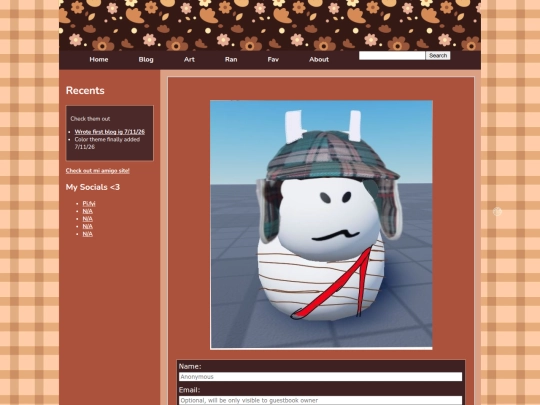Focus the guestbook Email field
The image size is (540, 405).
[320, 401]
